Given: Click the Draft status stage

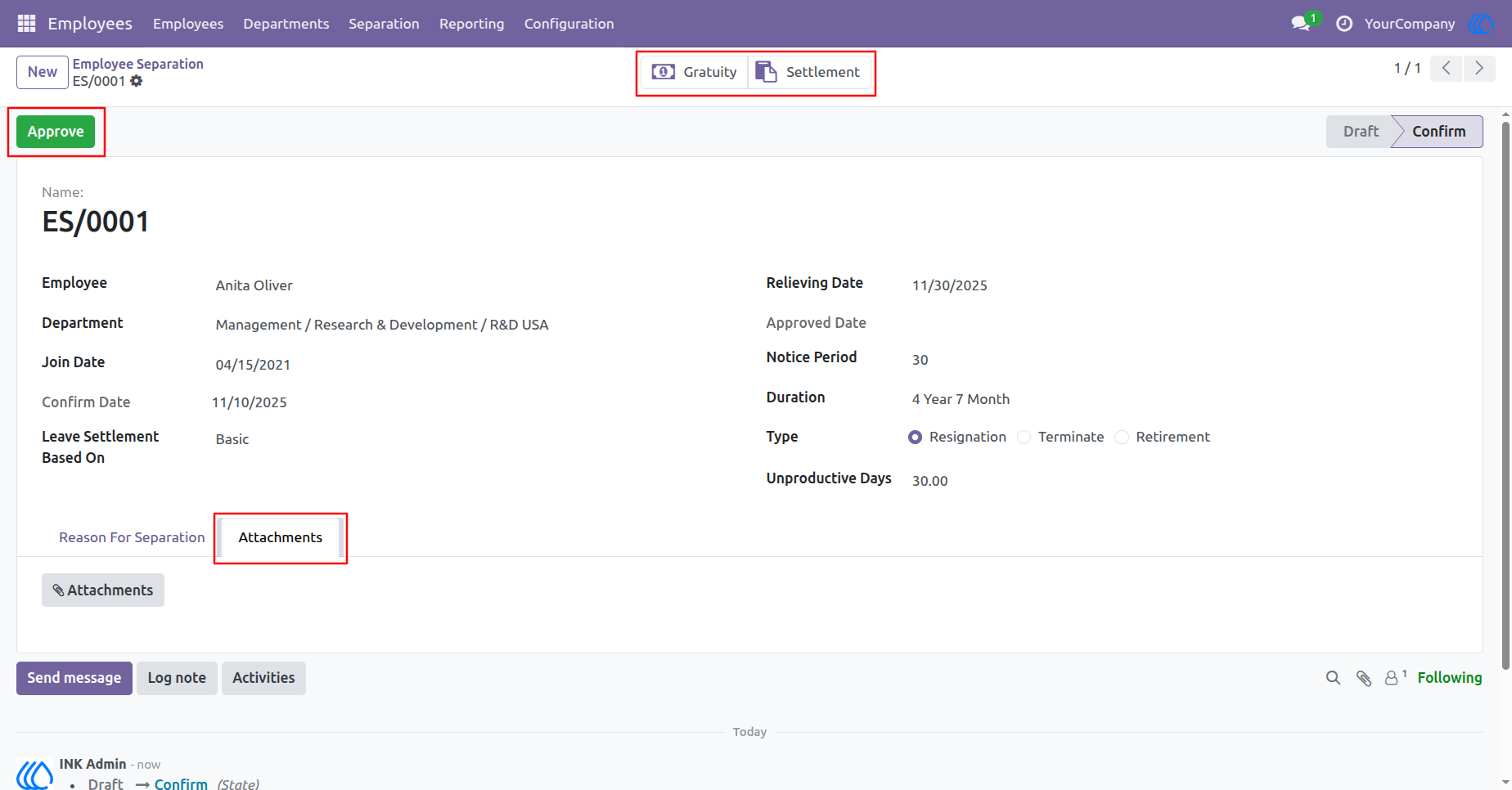Looking at the screenshot, I should [1361, 132].
